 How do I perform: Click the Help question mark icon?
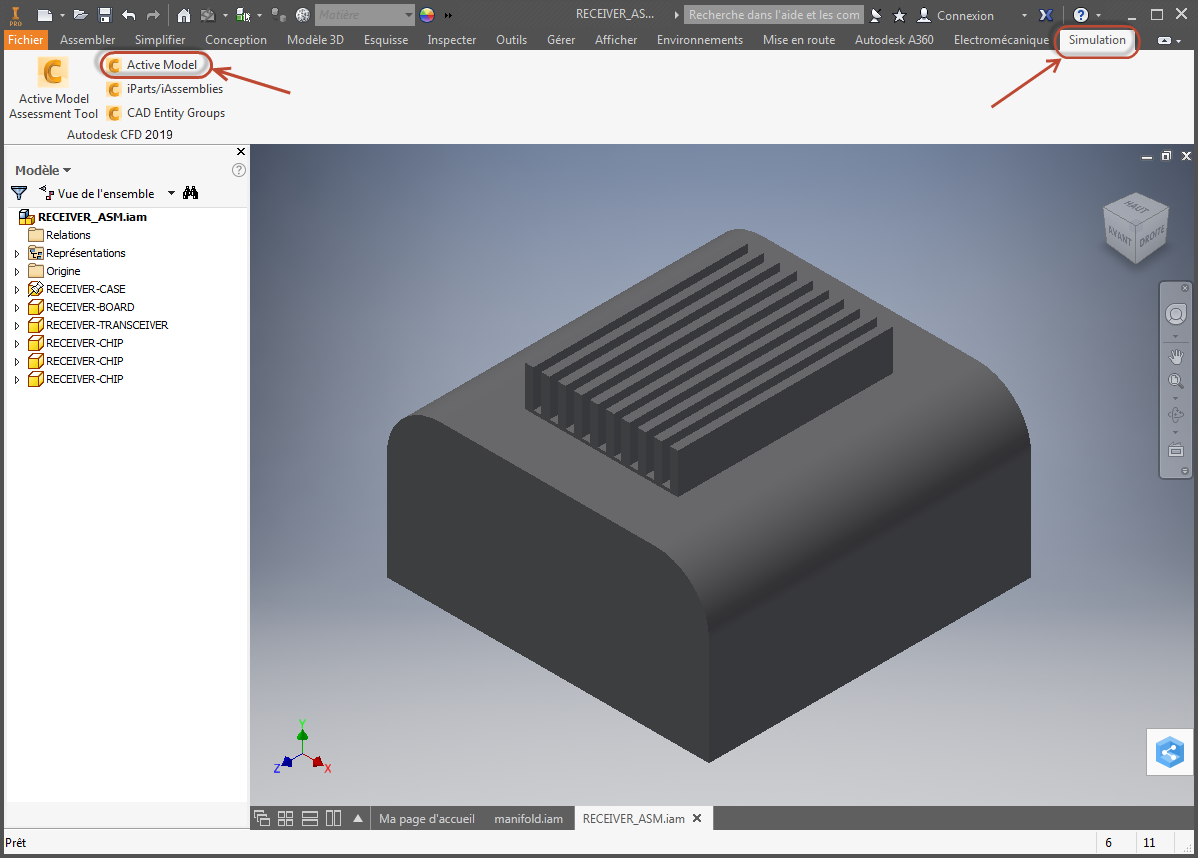pos(1080,15)
